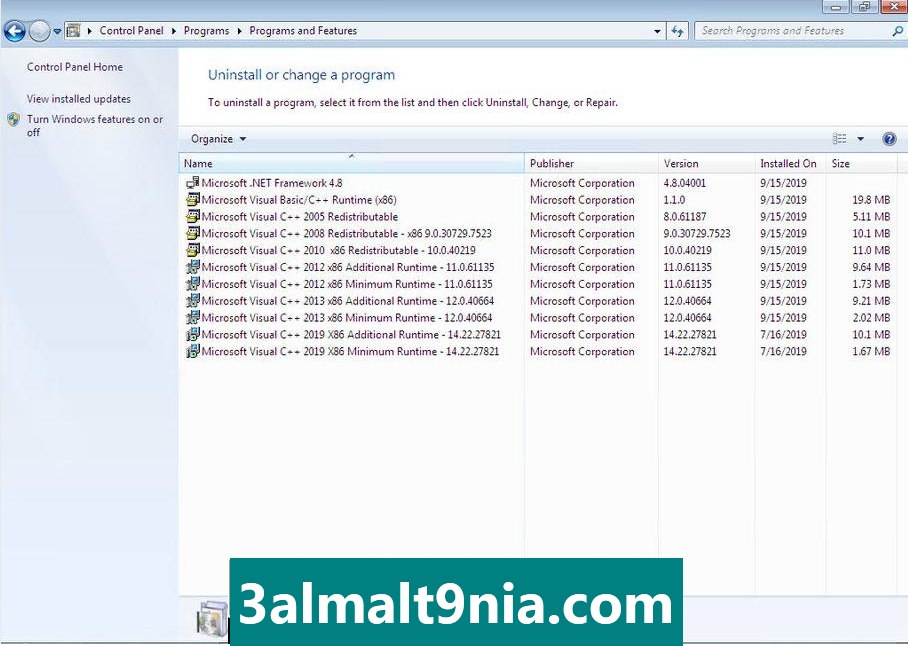The width and height of the screenshot is (908, 646).
Task: Open the More view options dropdown arrow
Action: (x=861, y=139)
